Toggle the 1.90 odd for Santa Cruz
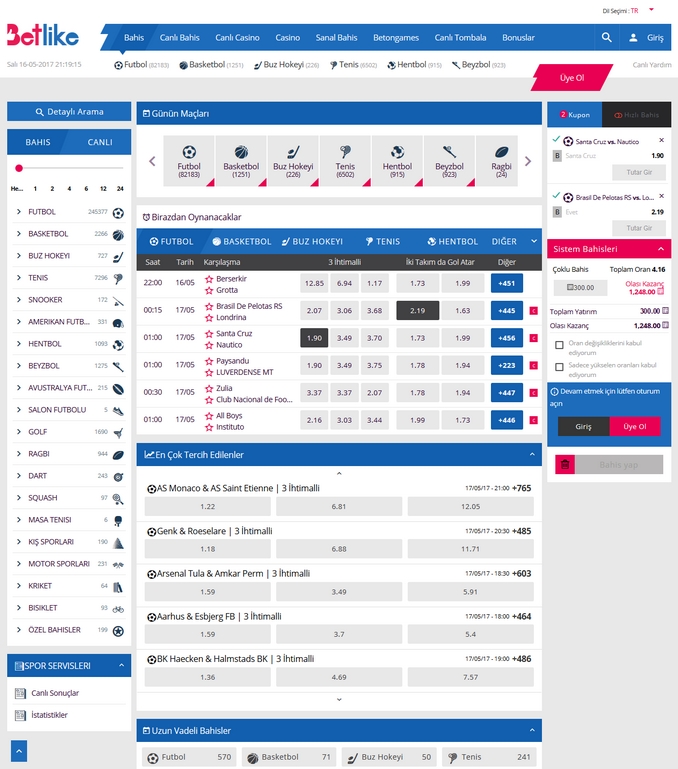The height and width of the screenshot is (769, 678). tap(314, 338)
